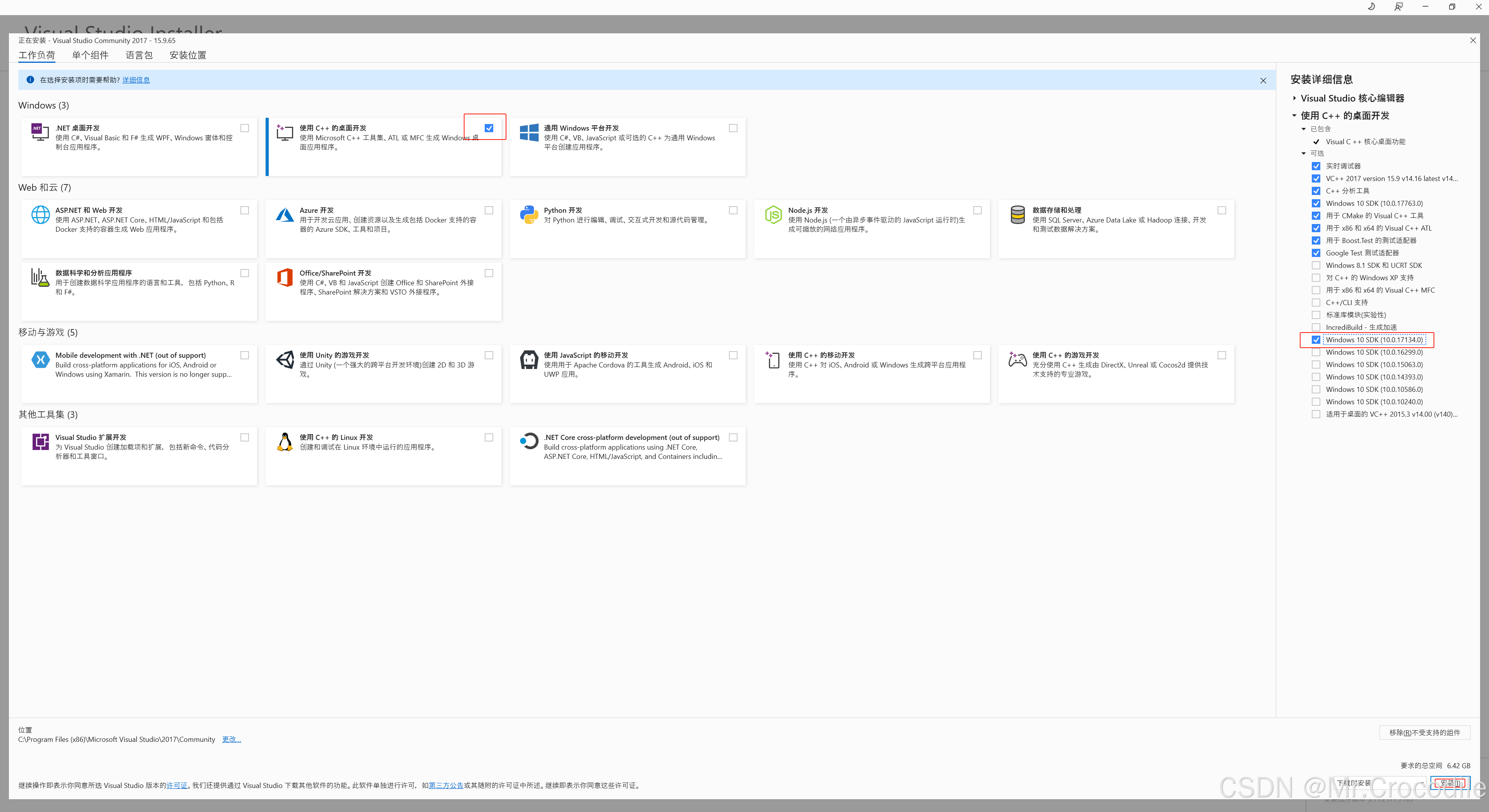The image size is (1489, 812).
Task: Click the 更改 location link
Action: point(231,739)
